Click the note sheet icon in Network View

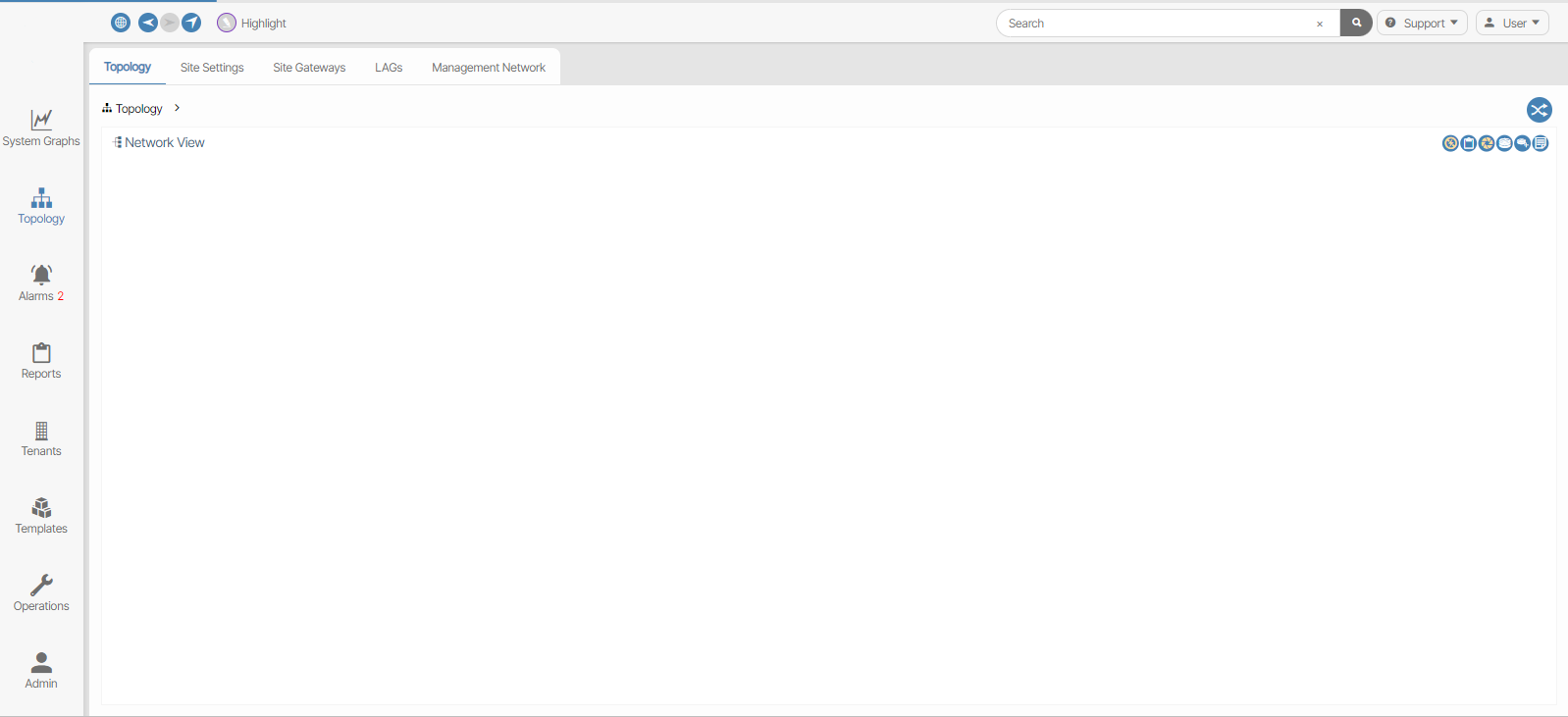pos(1541,143)
